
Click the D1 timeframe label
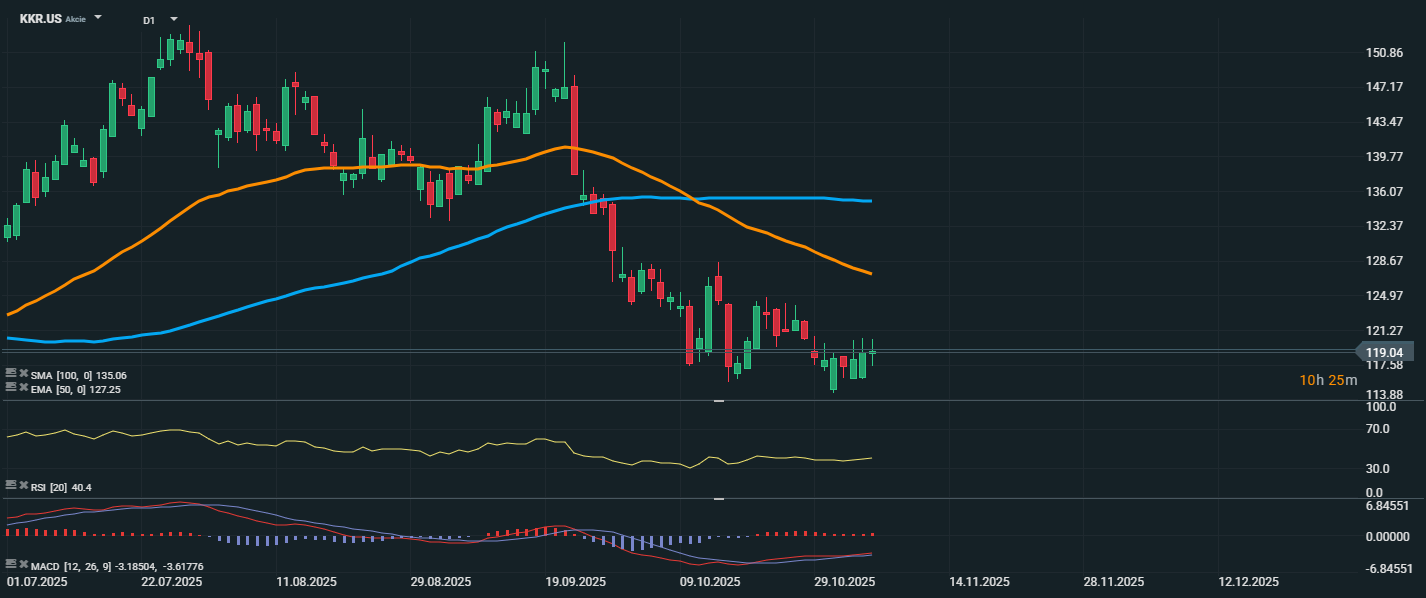pos(149,20)
